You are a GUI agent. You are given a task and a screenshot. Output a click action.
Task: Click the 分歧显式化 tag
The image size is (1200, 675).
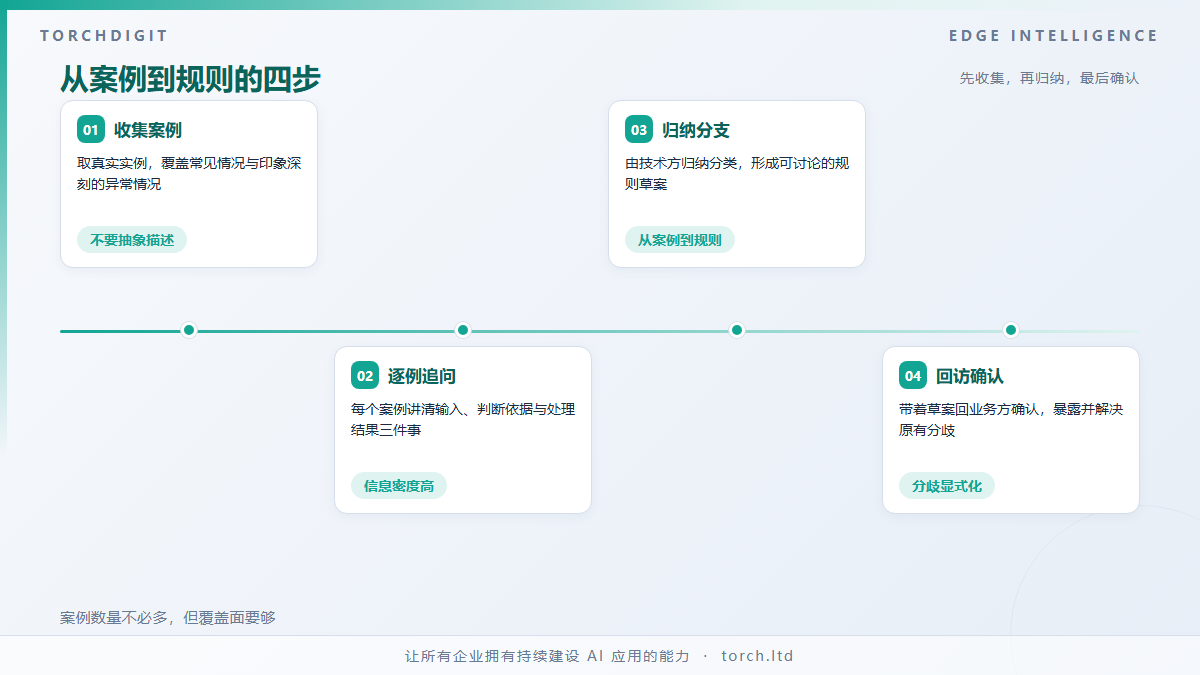point(947,486)
